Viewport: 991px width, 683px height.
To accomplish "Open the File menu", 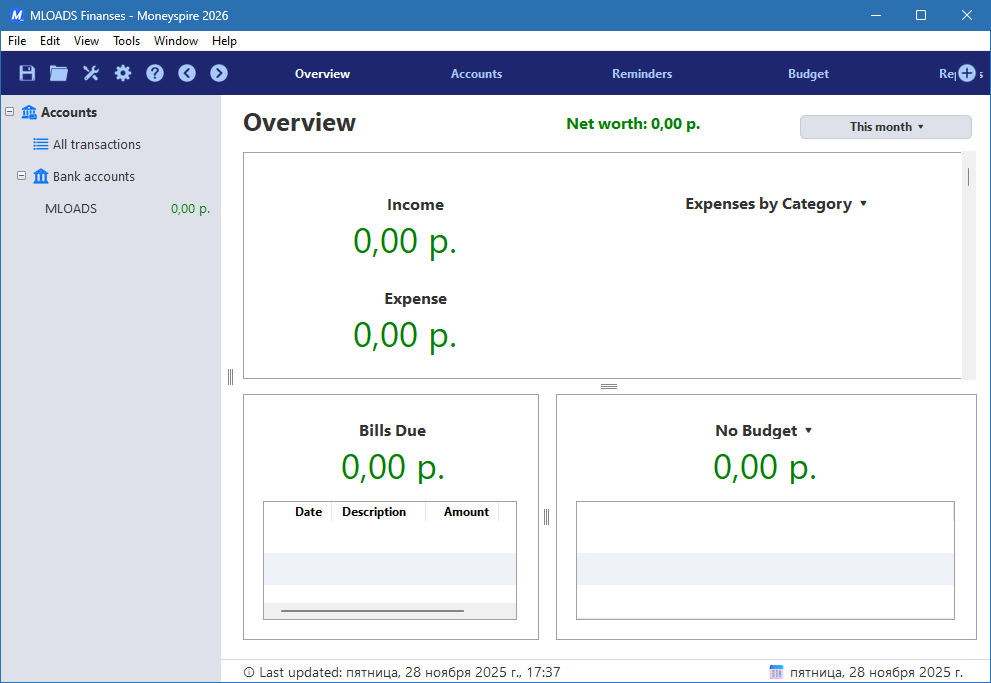I will (16, 41).
